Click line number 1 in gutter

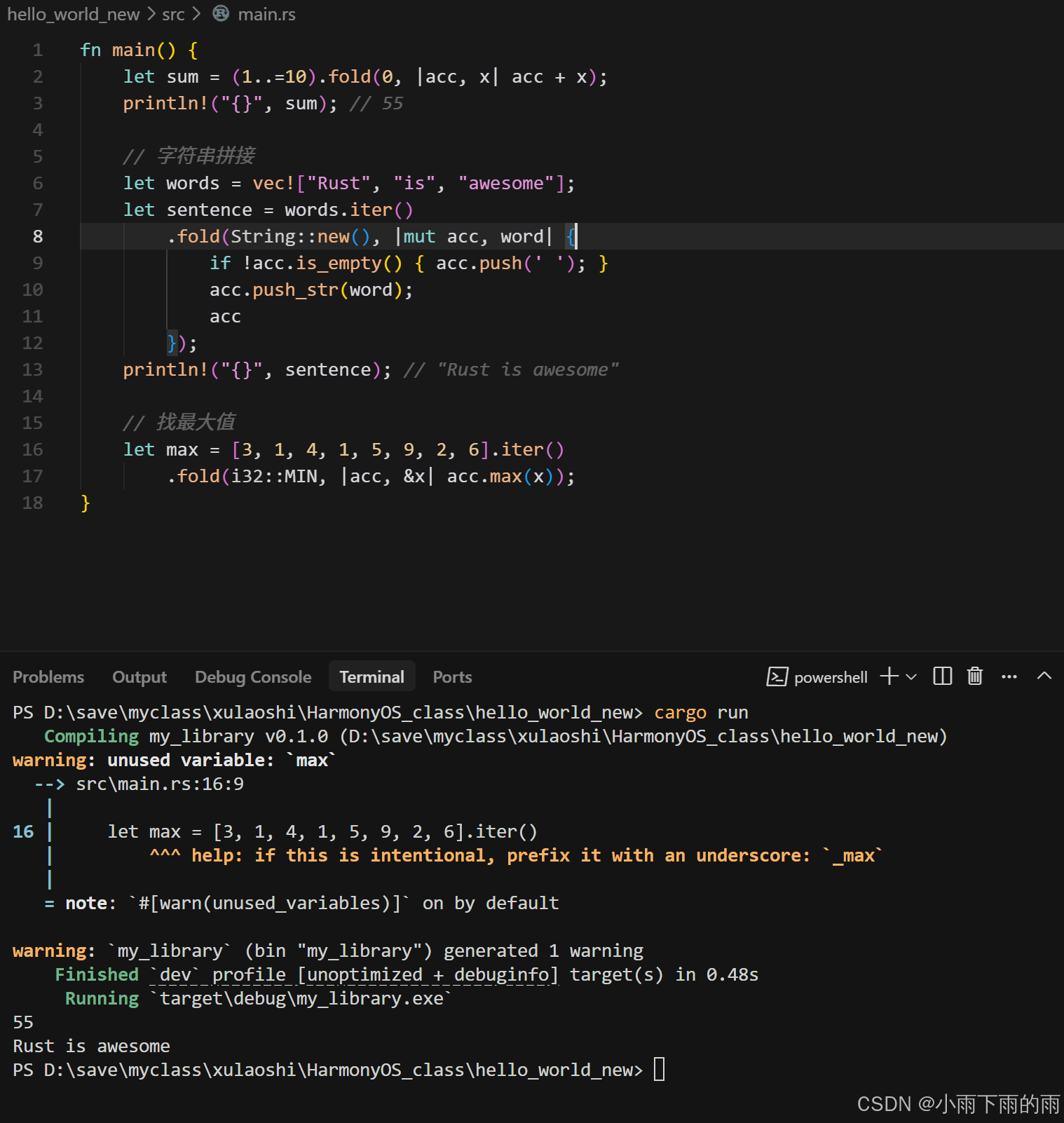click(x=38, y=50)
